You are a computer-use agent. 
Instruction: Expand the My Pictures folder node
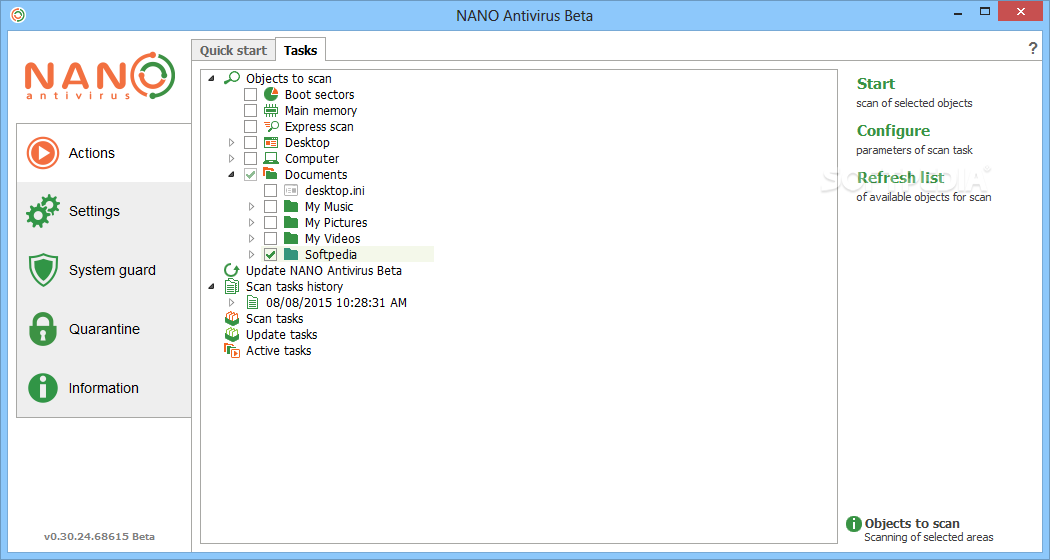(x=252, y=222)
